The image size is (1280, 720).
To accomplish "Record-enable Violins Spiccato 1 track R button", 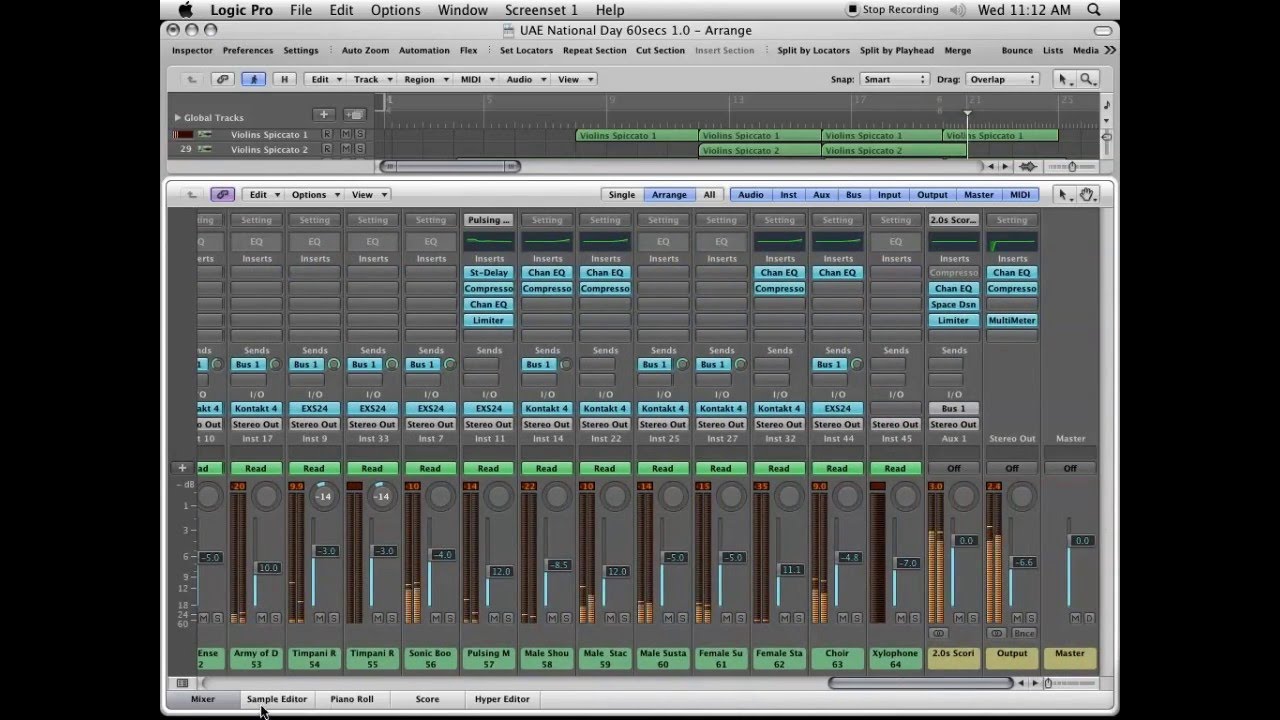I will [x=327, y=134].
